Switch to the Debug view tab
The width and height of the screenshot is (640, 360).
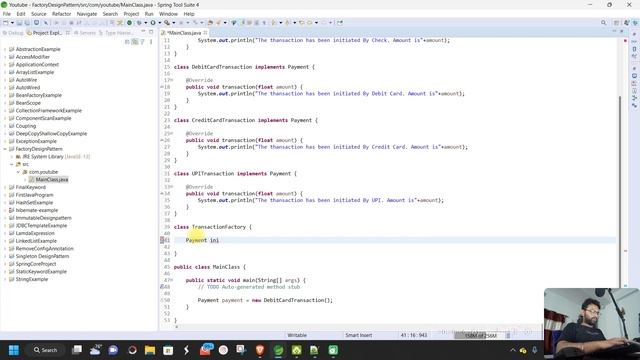pyautogui.click(x=13, y=33)
